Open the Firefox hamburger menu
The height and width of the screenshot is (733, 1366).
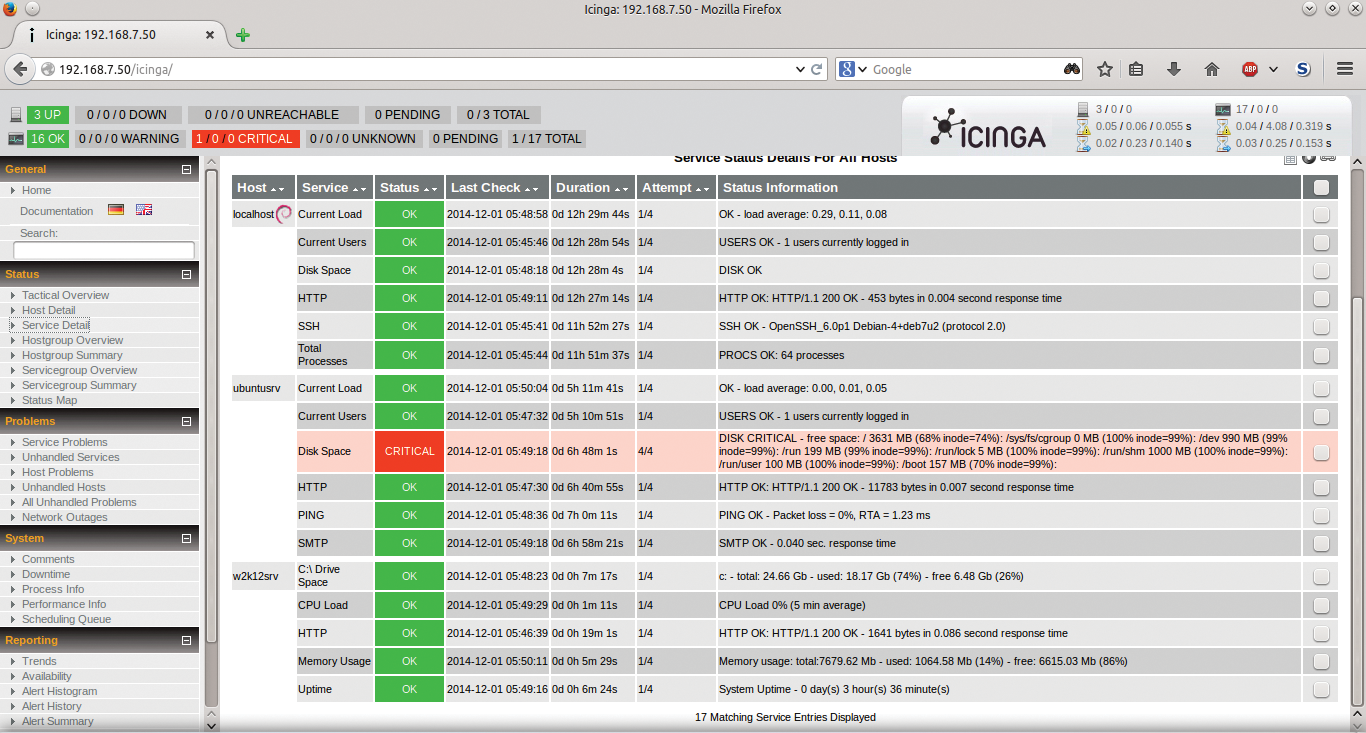coord(1345,68)
